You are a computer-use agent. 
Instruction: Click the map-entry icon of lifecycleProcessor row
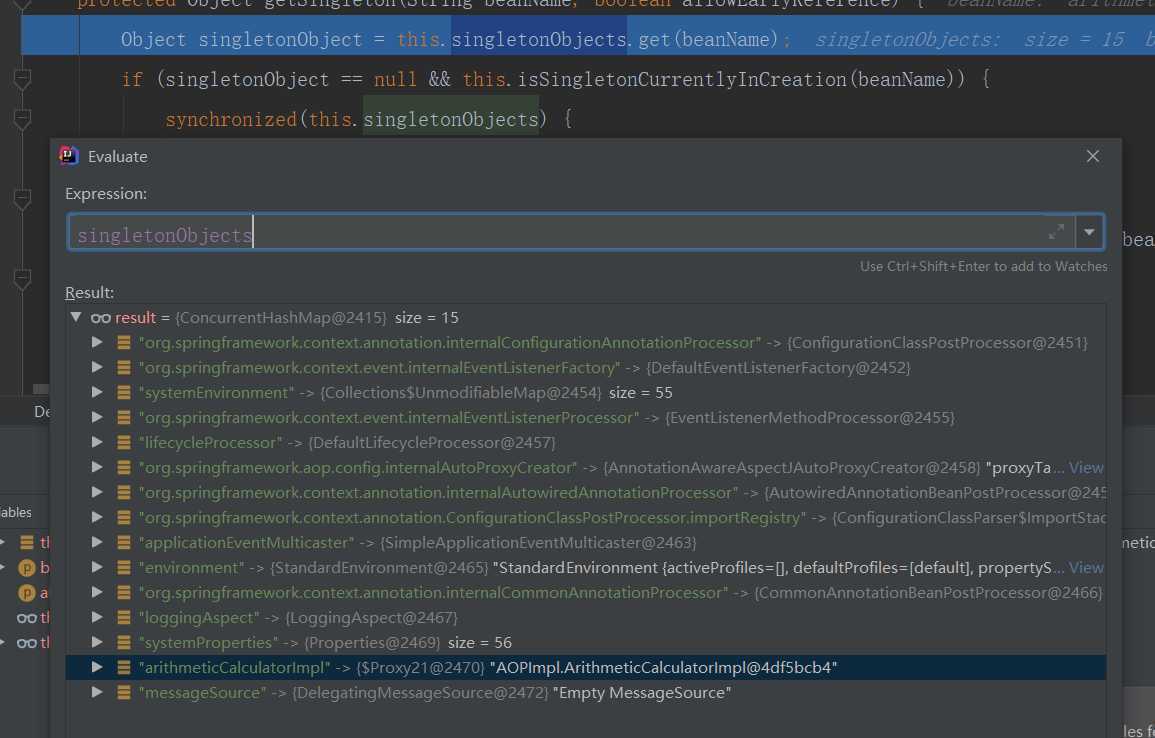coord(124,443)
